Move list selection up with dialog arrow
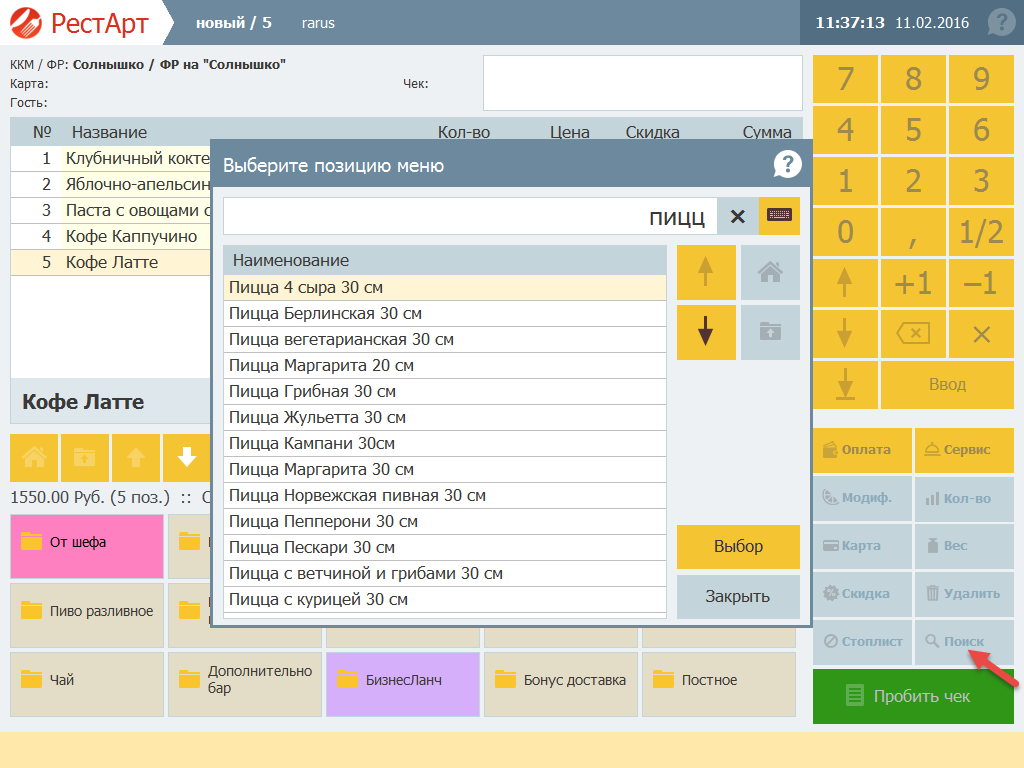Viewport: 1024px width, 768px height. (706, 272)
